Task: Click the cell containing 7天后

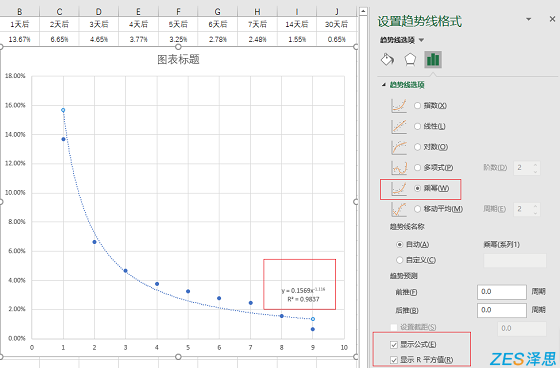Action: tap(257, 24)
